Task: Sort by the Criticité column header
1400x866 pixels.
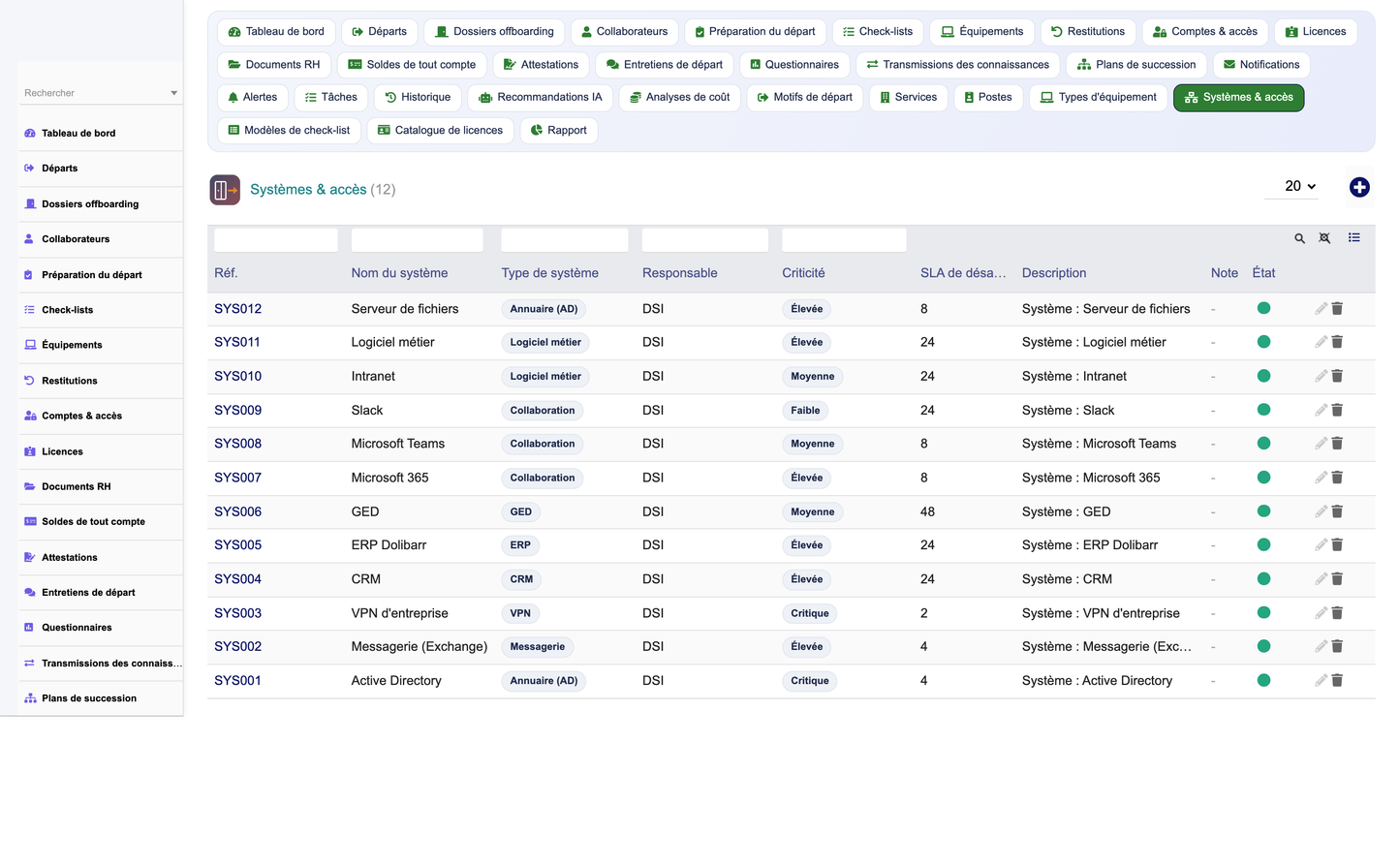Action: click(803, 273)
